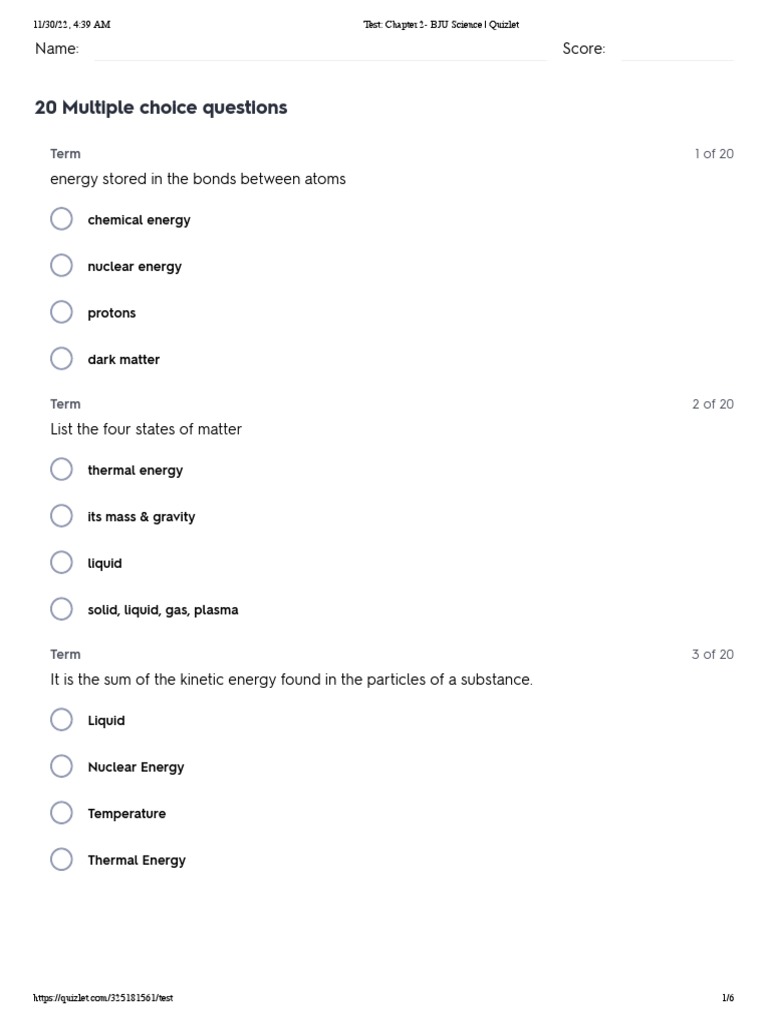Click the page title 'Test: Chapter 2- BJU Science'
Image resolution: width=768 pixels, height=1024 pixels.
tap(441, 24)
